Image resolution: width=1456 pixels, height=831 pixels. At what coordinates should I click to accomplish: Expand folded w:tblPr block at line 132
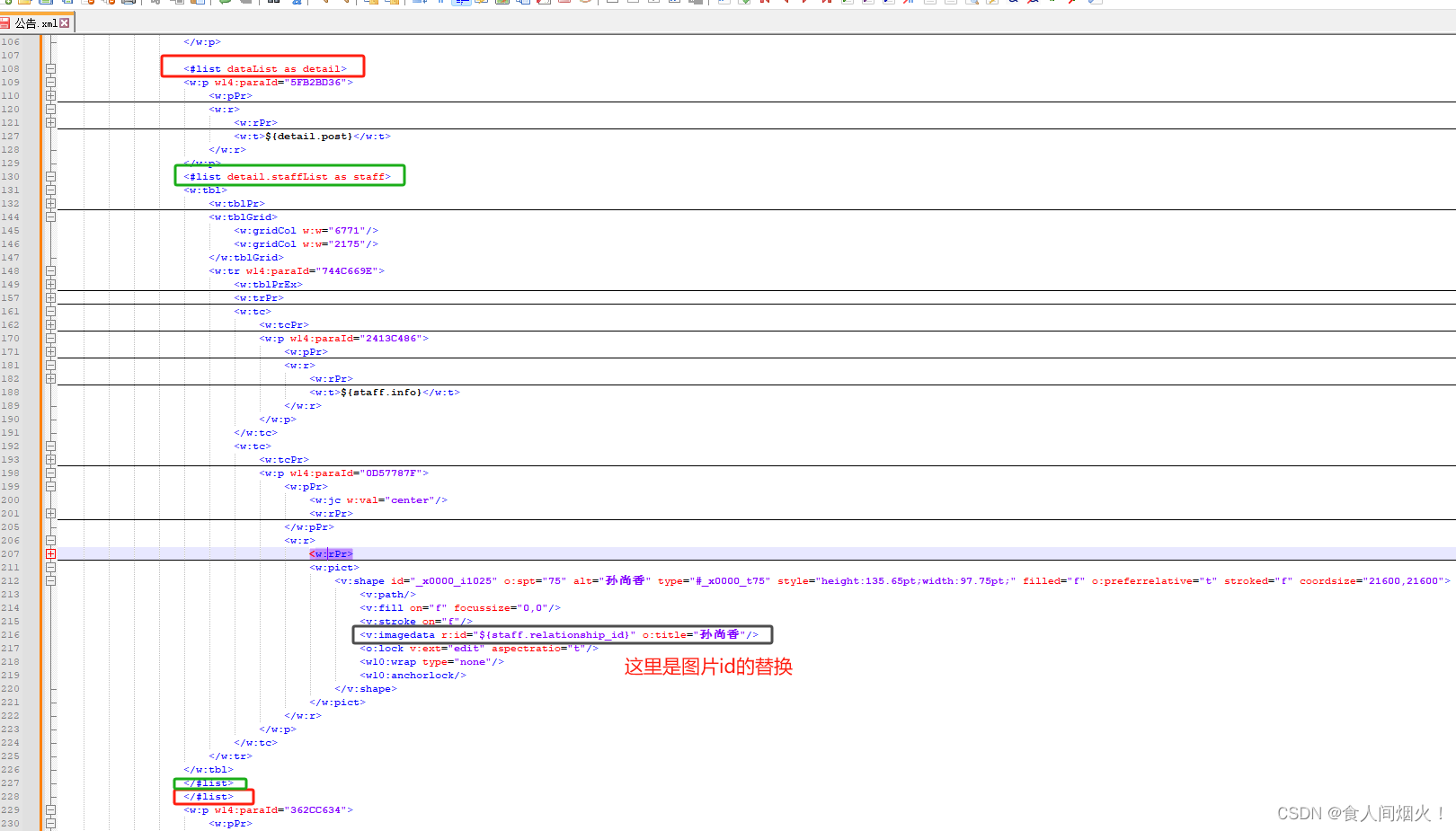click(50, 204)
